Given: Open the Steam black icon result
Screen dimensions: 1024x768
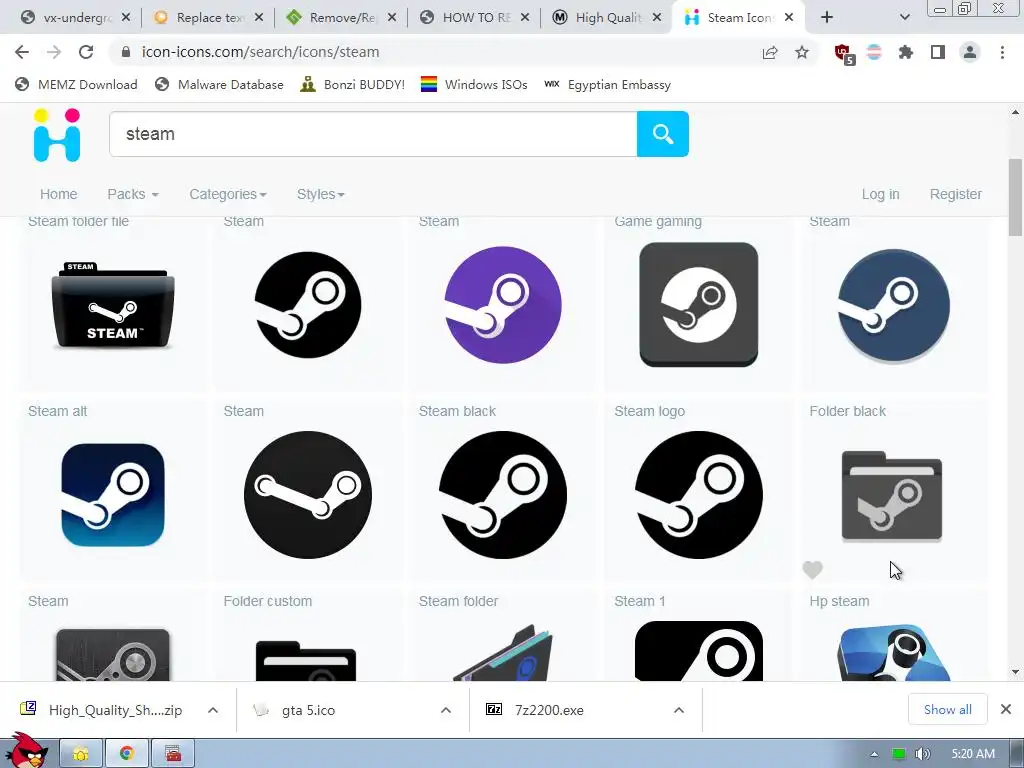Looking at the screenshot, I should [x=503, y=494].
